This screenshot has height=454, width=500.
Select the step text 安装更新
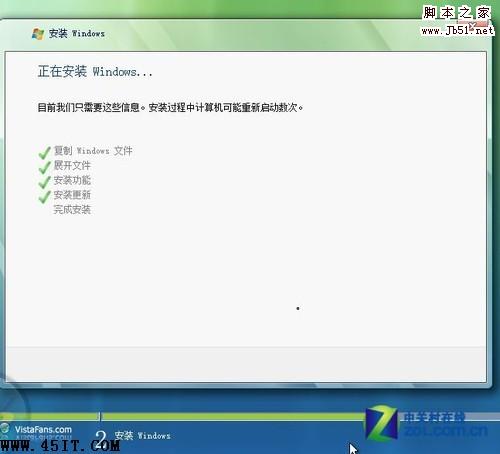click(x=72, y=195)
